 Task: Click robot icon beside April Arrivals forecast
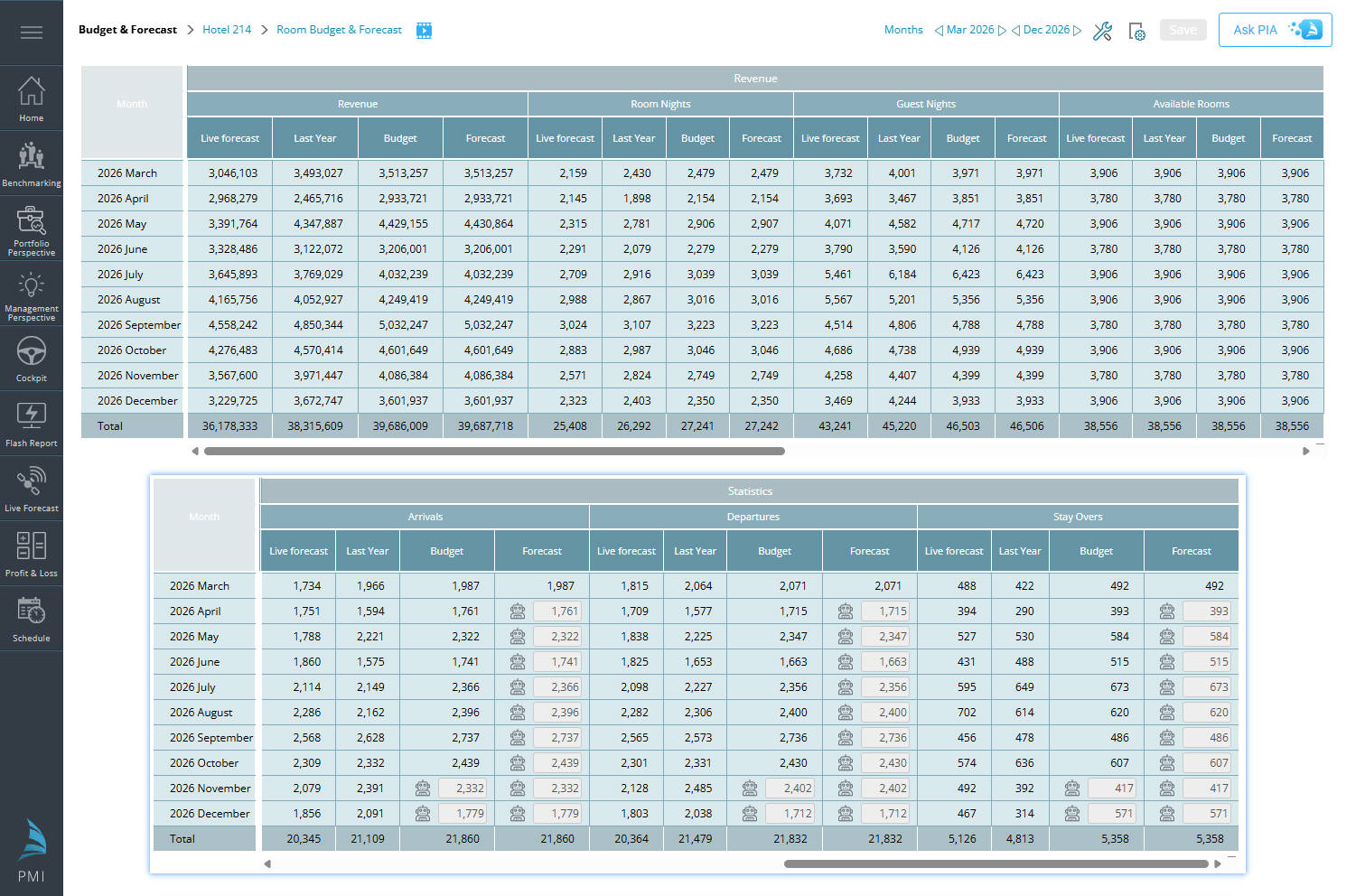(x=518, y=611)
